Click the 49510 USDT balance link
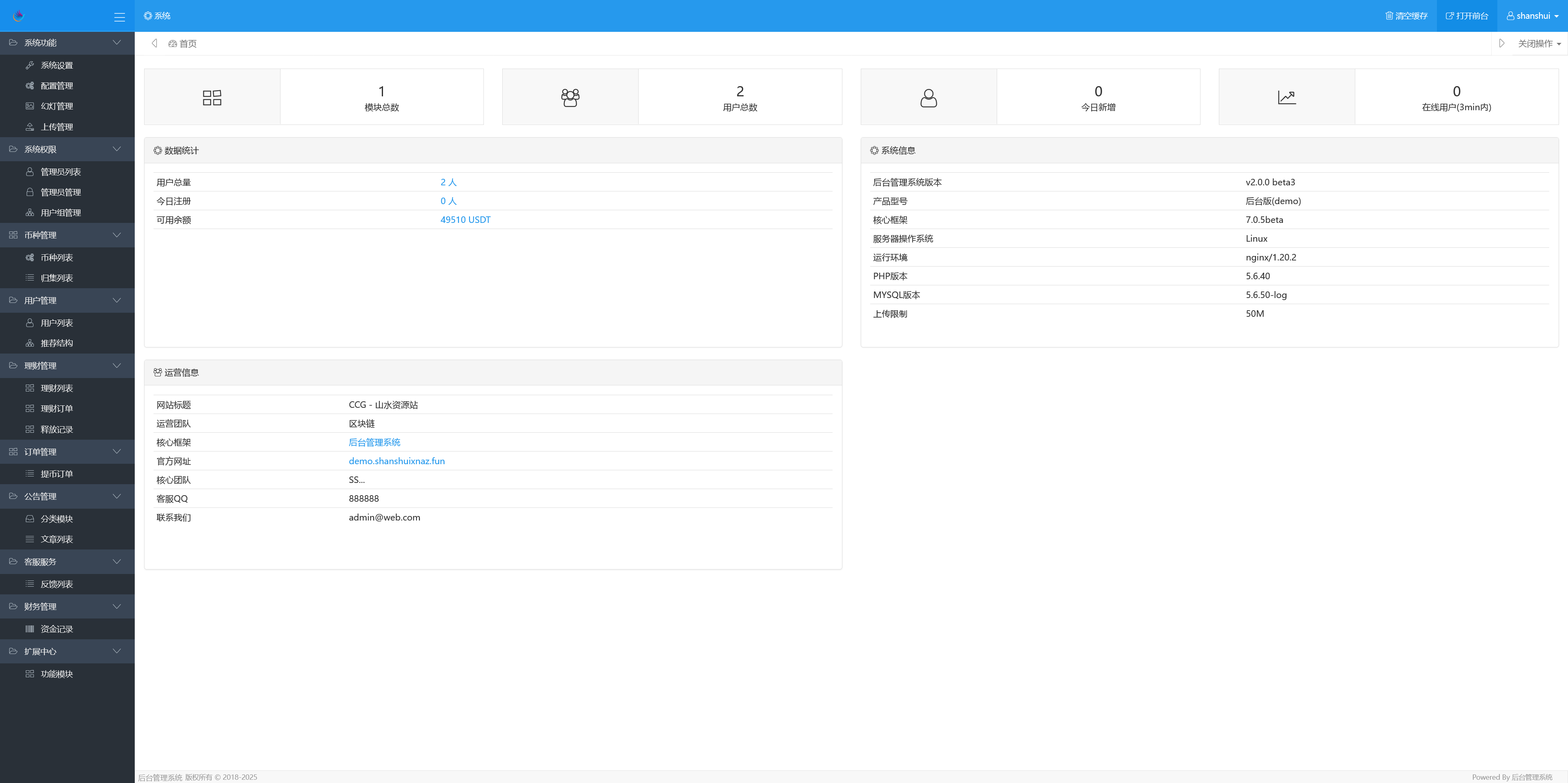This screenshot has height=783, width=1568. point(465,220)
